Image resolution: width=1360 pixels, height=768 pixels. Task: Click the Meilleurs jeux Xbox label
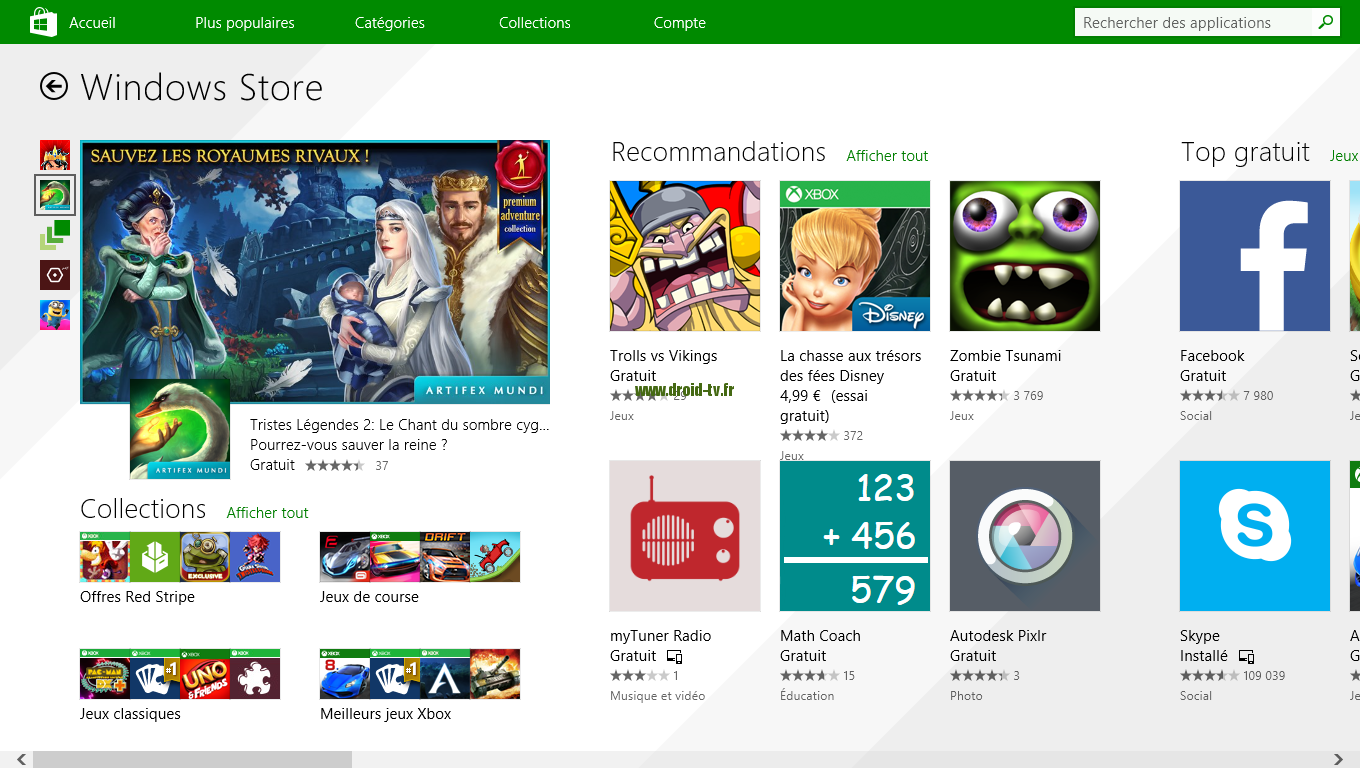(385, 714)
